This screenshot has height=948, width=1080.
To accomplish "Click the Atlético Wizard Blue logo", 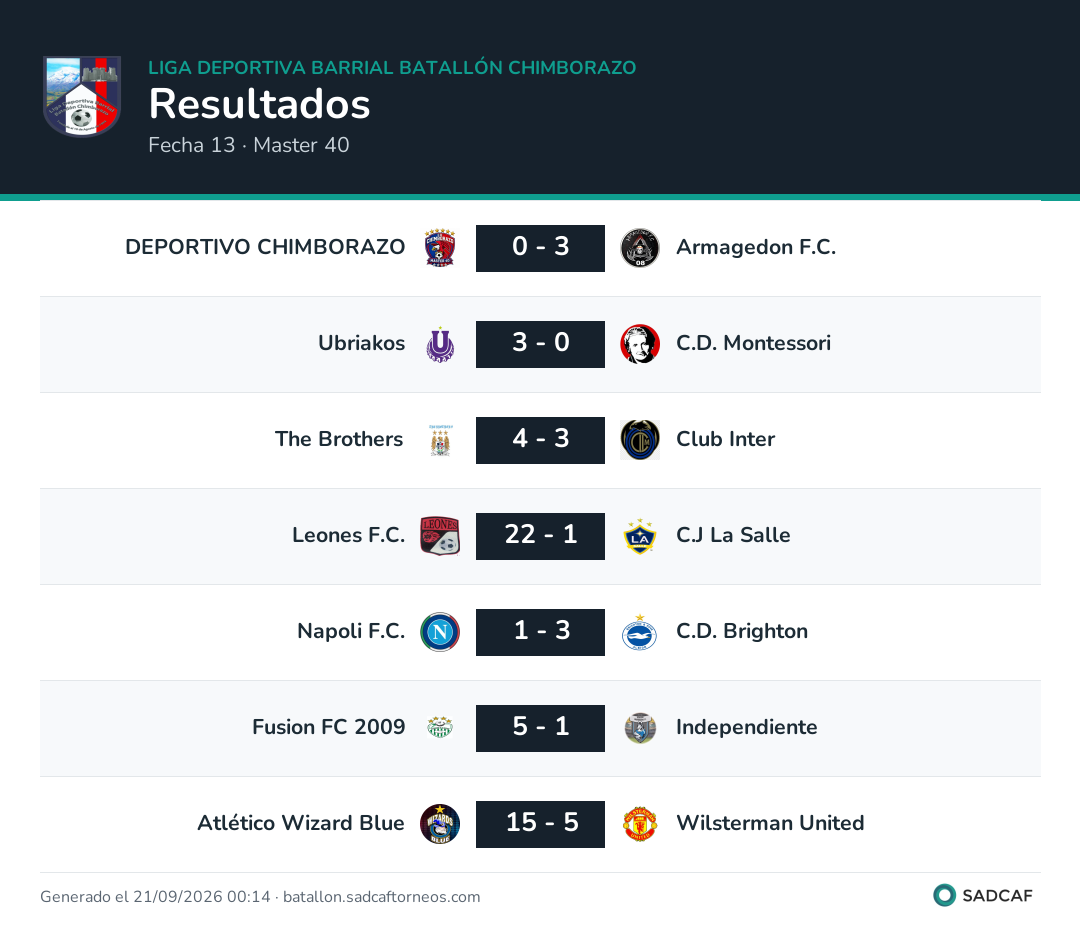I will tap(440, 824).
